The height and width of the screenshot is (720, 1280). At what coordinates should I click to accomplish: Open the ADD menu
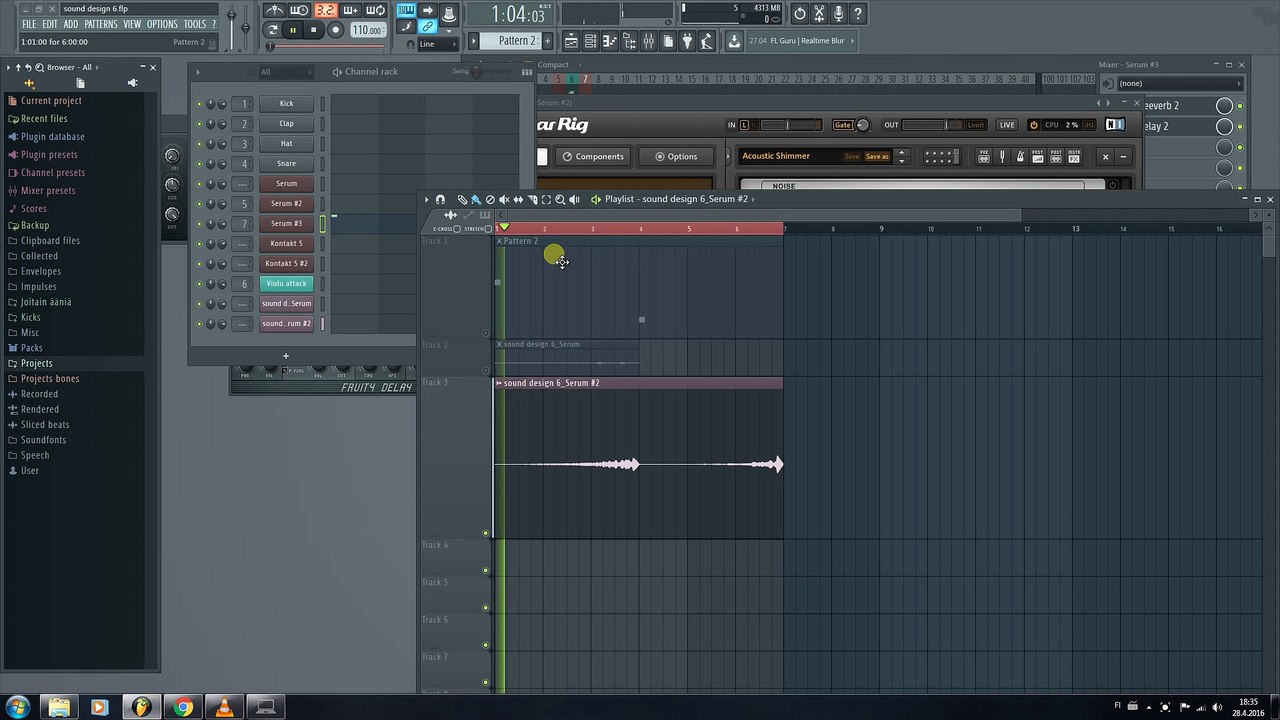pyautogui.click(x=71, y=24)
